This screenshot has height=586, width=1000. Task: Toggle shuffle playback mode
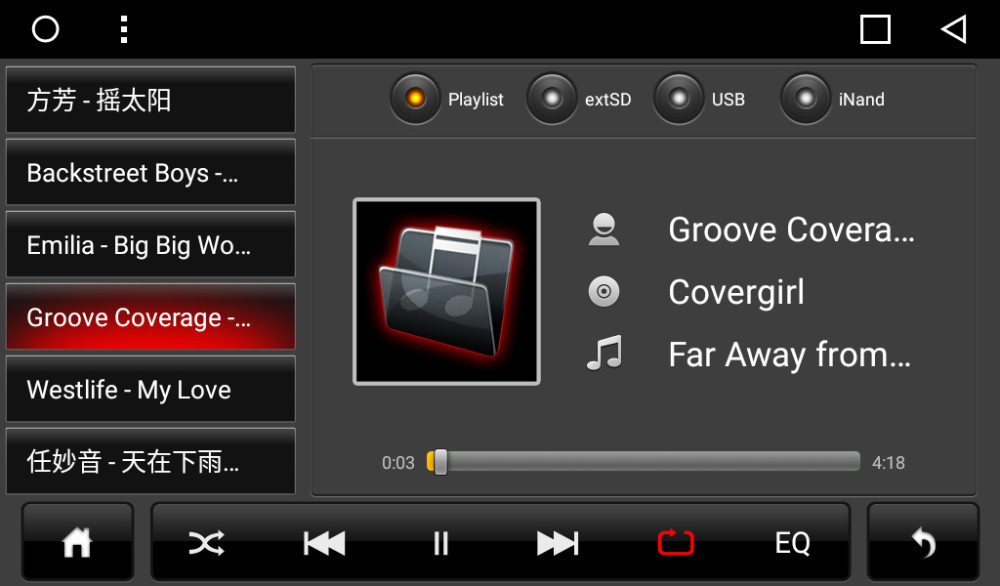point(207,543)
